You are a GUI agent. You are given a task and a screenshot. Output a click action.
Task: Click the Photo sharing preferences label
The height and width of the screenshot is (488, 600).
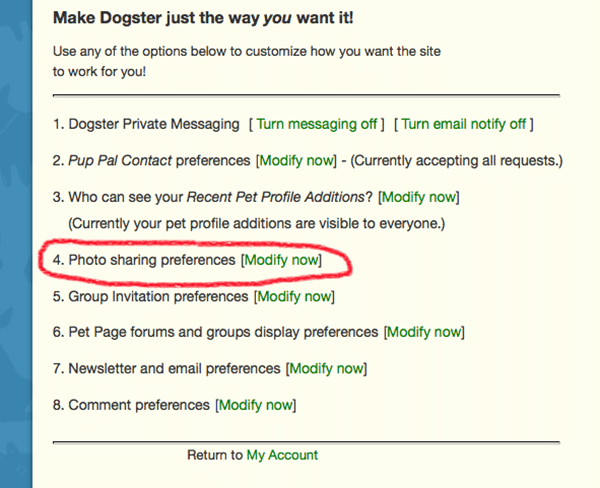click(152, 260)
